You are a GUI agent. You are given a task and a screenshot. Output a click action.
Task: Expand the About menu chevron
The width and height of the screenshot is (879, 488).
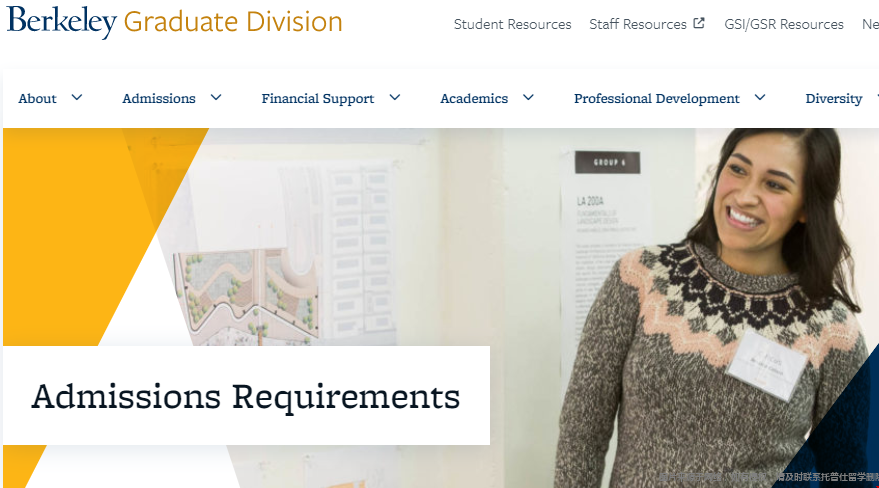coord(77,97)
